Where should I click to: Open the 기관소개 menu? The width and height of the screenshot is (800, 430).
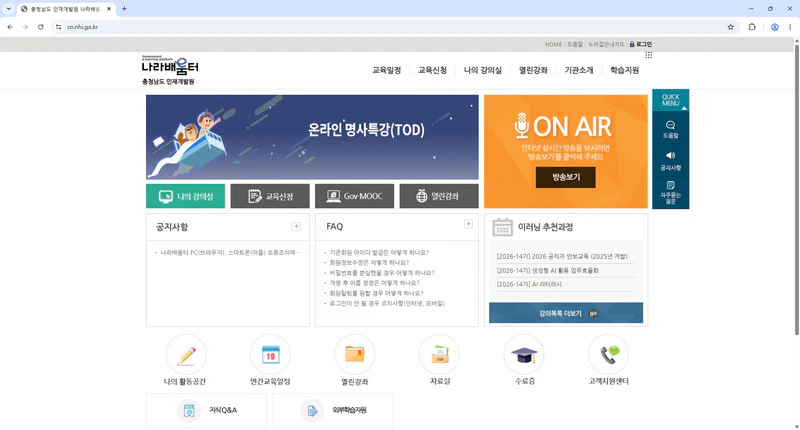point(579,70)
